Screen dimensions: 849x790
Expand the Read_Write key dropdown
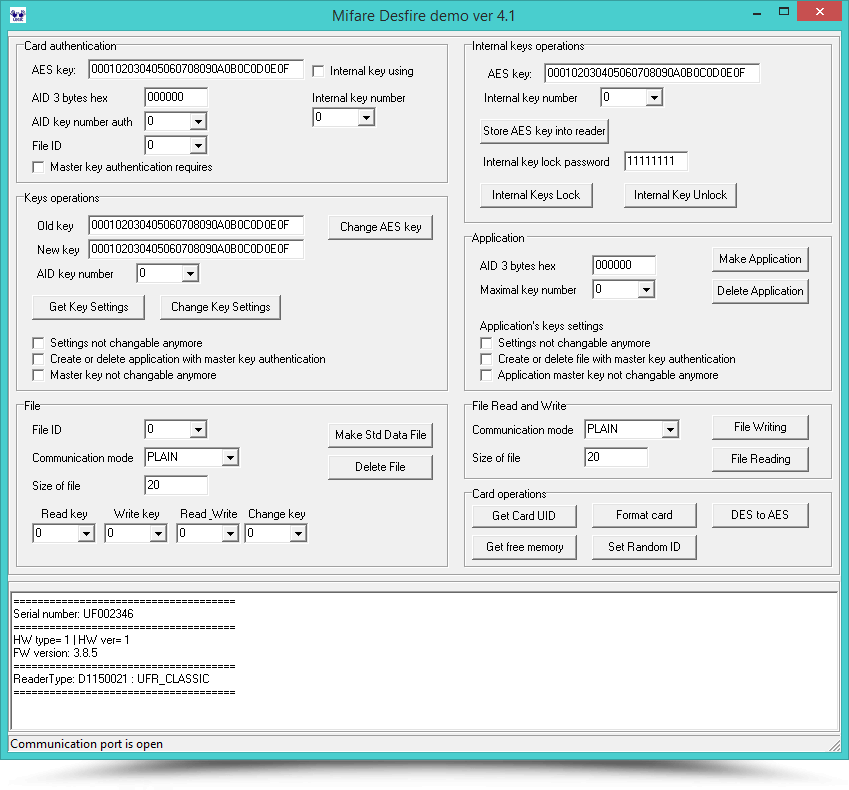point(230,534)
